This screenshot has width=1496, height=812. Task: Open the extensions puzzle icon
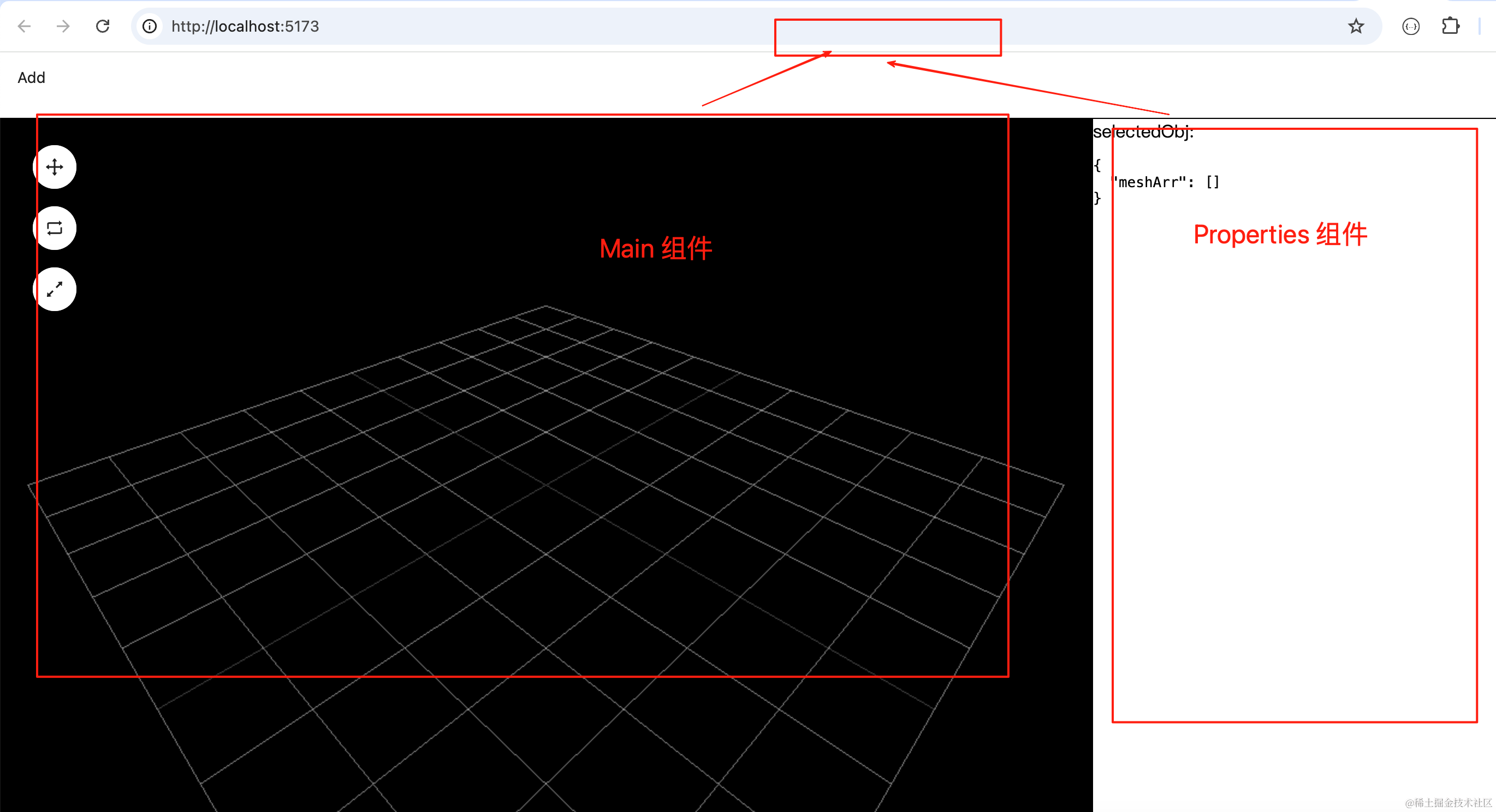coord(1450,26)
